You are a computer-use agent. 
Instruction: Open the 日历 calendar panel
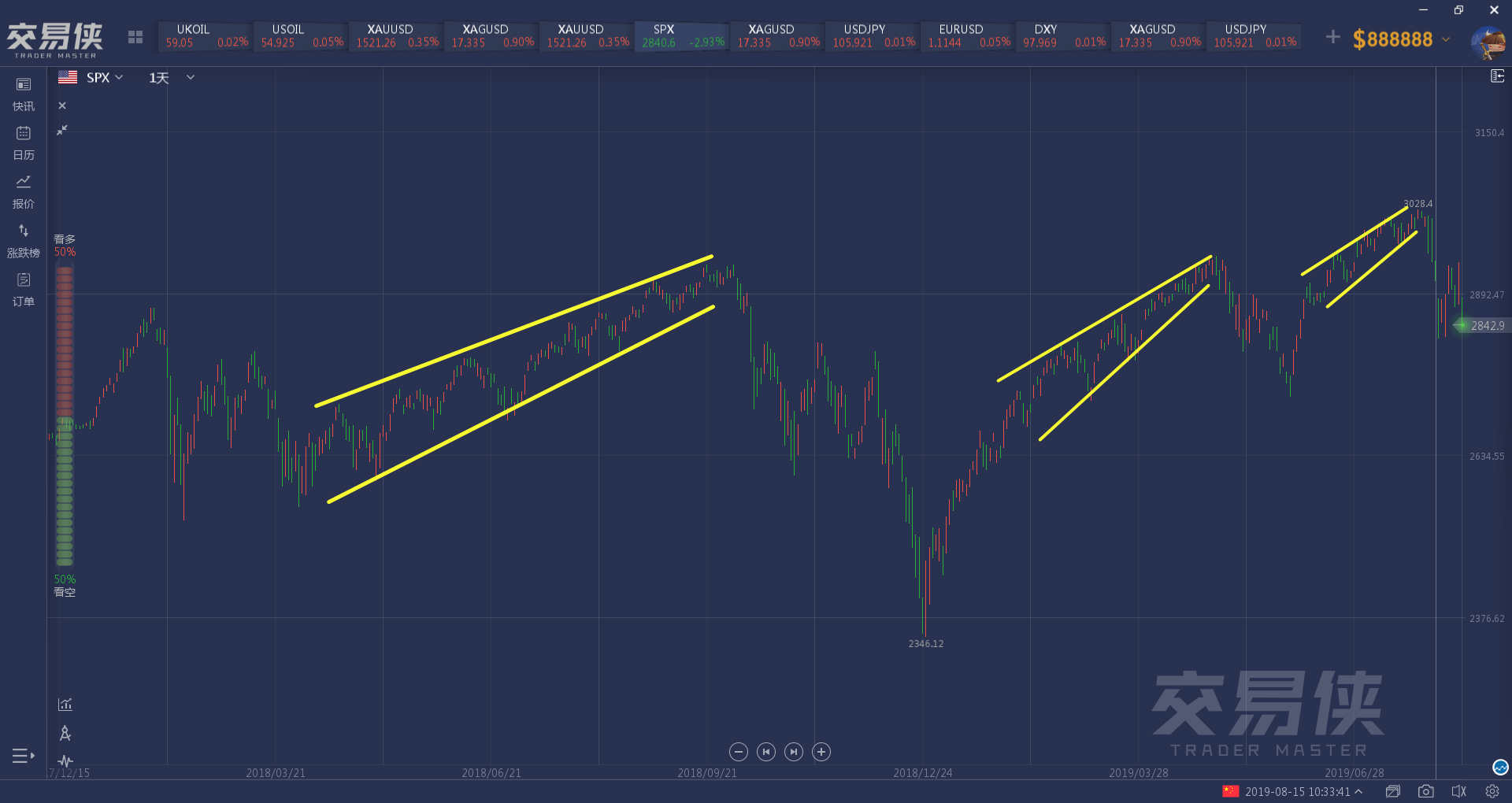click(x=24, y=142)
